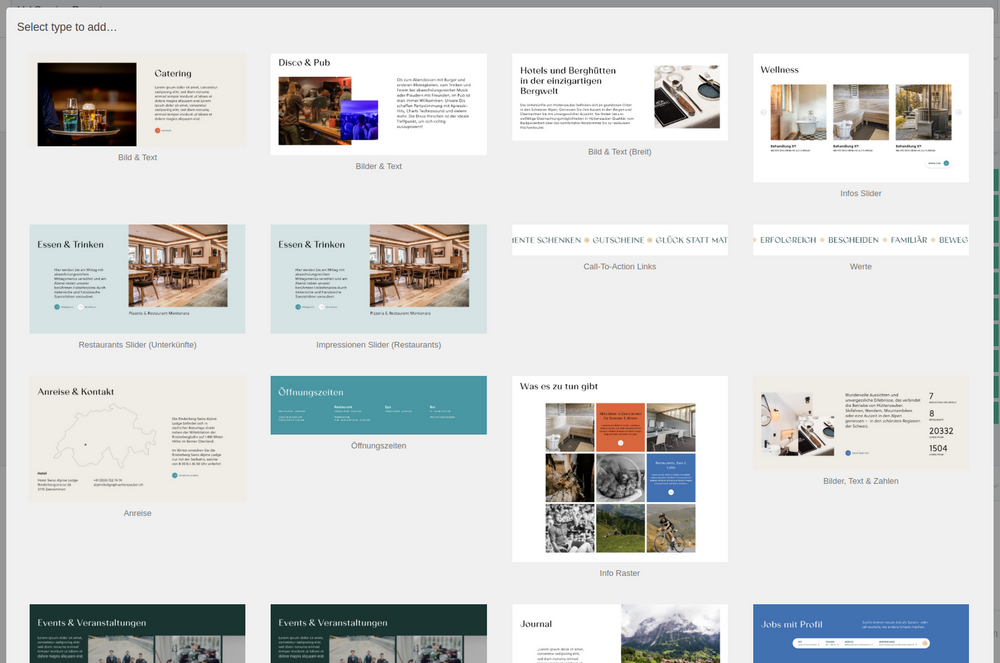
Task: Select the Wellness Infos Slider preview
Action: click(860, 118)
